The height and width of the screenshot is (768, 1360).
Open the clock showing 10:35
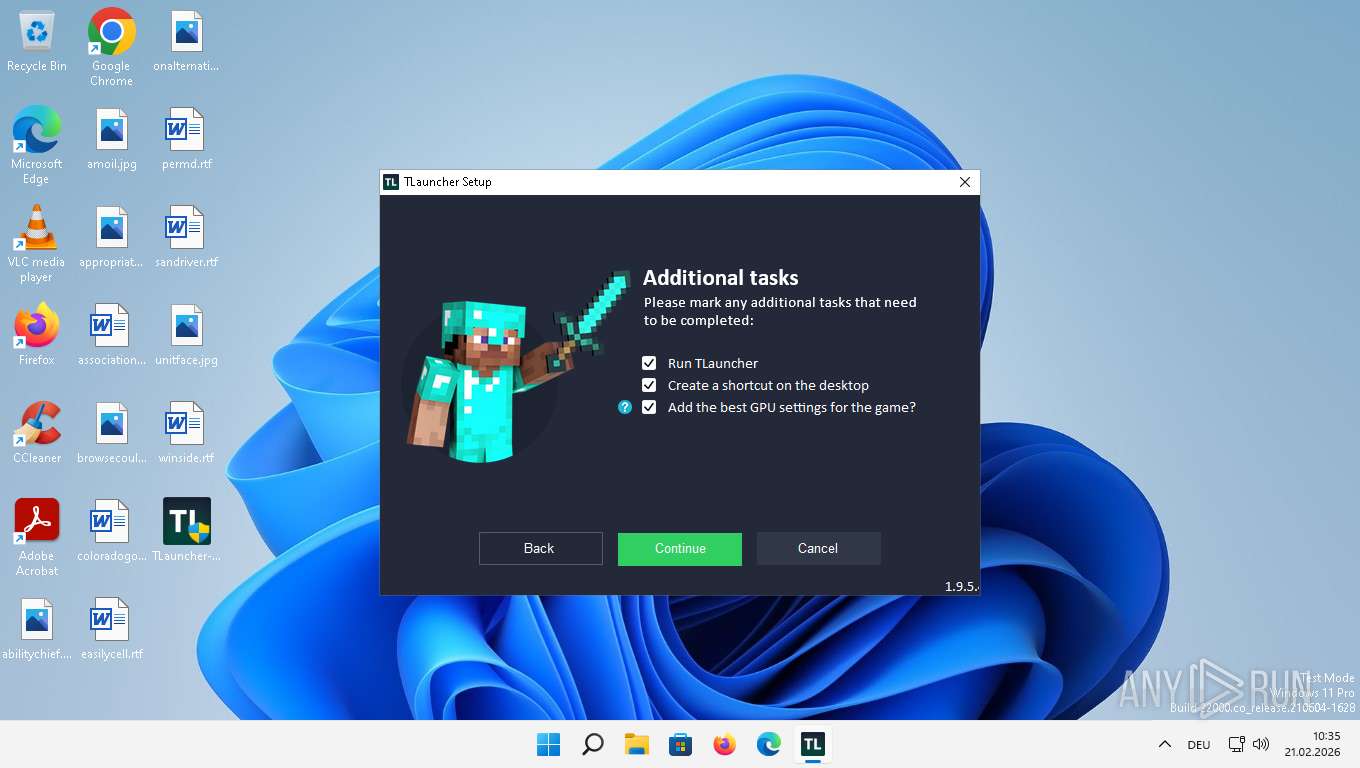[1312, 744]
